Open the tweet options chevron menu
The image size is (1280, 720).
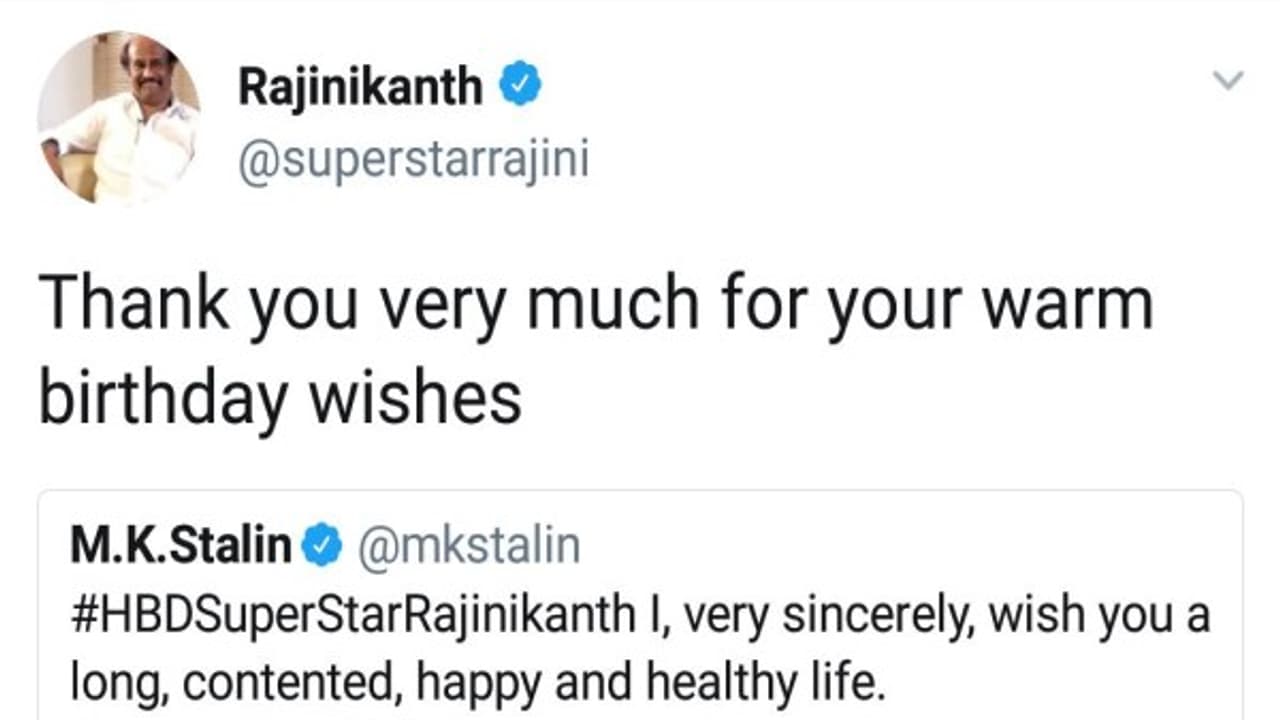click(x=1228, y=80)
